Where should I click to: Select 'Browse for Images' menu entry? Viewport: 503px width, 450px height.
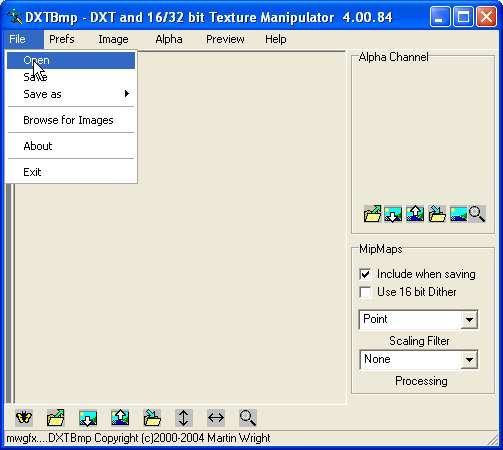[x=71, y=120]
